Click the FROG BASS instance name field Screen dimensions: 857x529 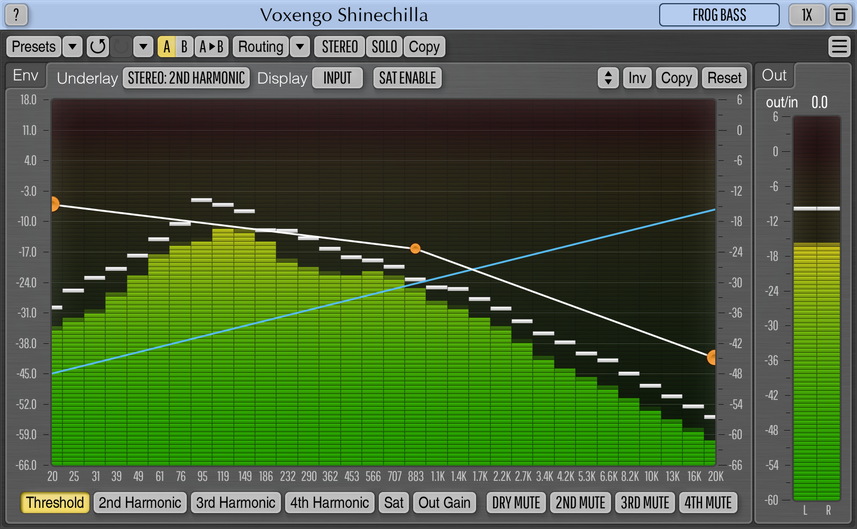[719, 15]
